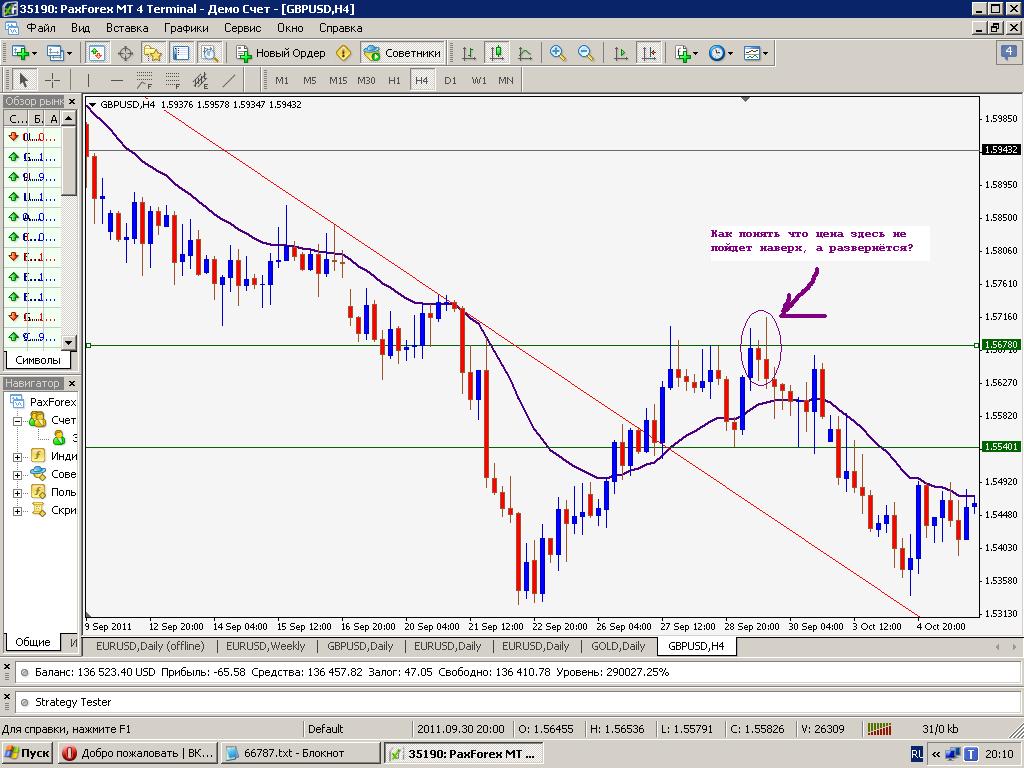Image resolution: width=1024 pixels, height=768 pixels.
Task: Select the arrow Cursor tool
Action: click(24, 80)
